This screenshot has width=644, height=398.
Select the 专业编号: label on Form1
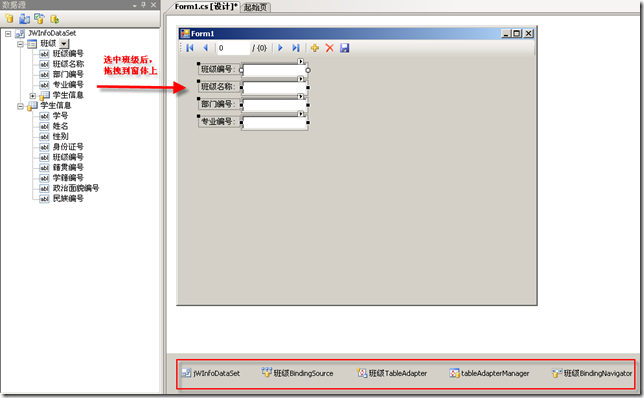[219, 122]
